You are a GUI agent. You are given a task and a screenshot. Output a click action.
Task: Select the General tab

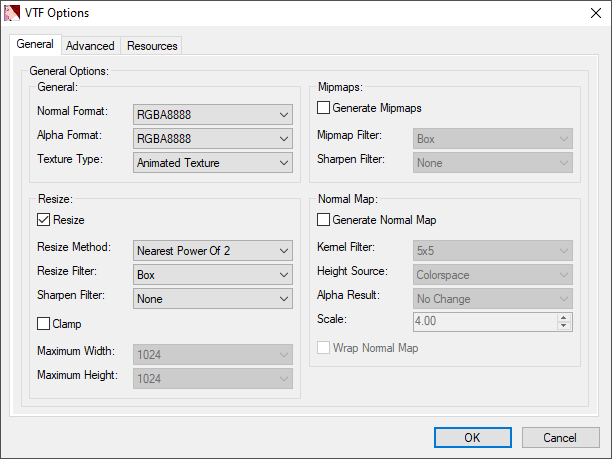tap(35, 45)
